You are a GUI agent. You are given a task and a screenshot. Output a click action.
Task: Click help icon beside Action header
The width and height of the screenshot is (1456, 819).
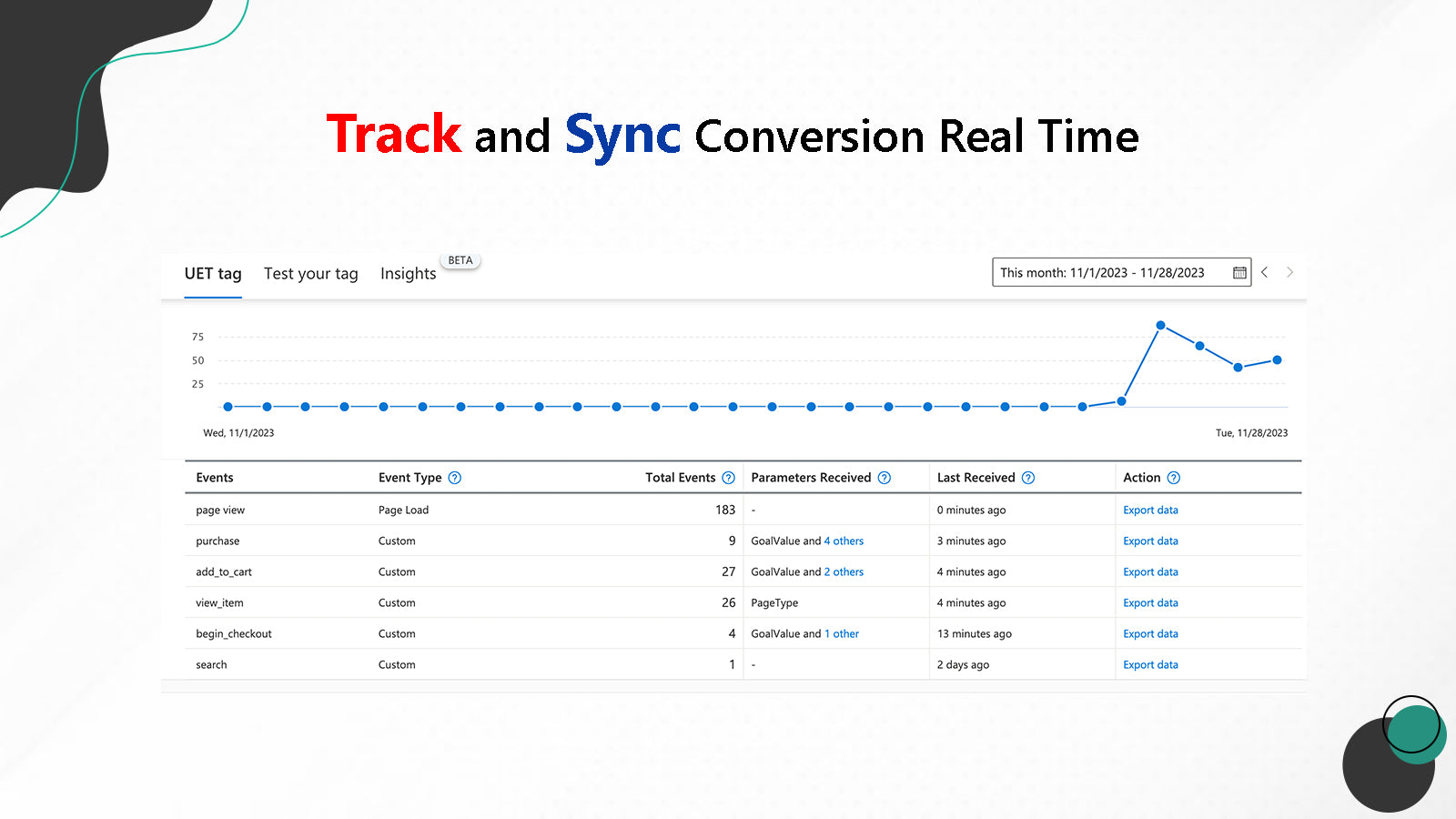pos(1174,478)
